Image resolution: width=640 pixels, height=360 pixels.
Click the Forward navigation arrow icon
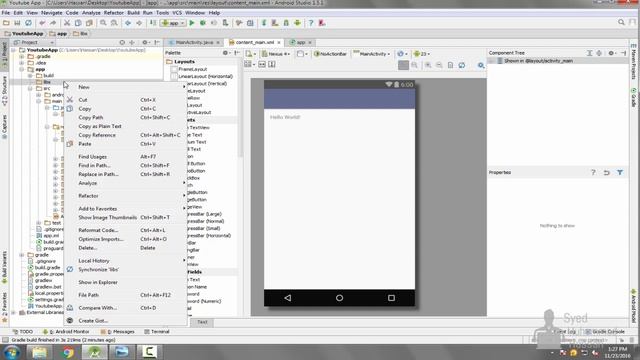[x=139, y=23]
